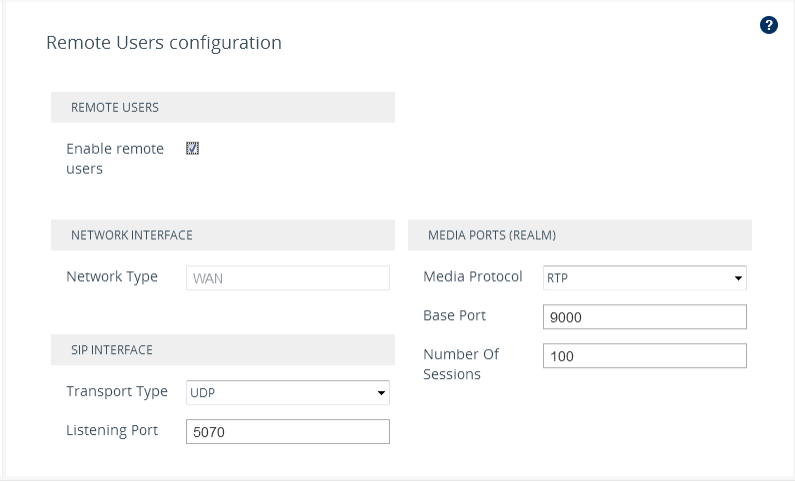Focus the Base Port field showing 9000
795x482 pixels.
[x=645, y=317]
